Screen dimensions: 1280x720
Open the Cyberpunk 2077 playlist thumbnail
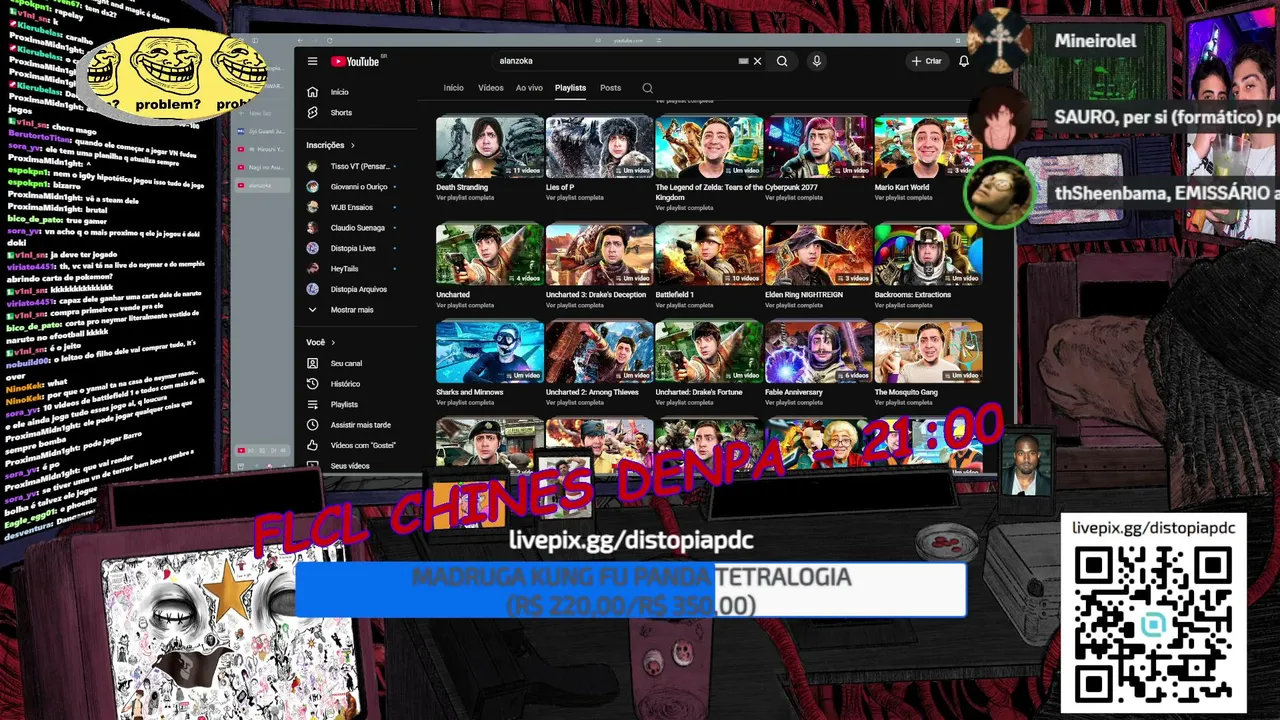point(819,147)
